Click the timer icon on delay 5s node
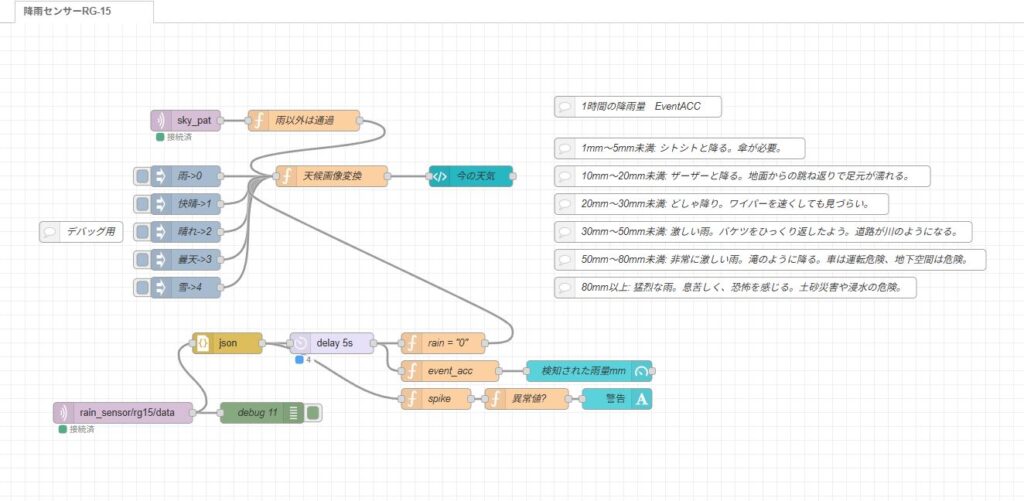This screenshot has width=1024, height=501. 300,343
